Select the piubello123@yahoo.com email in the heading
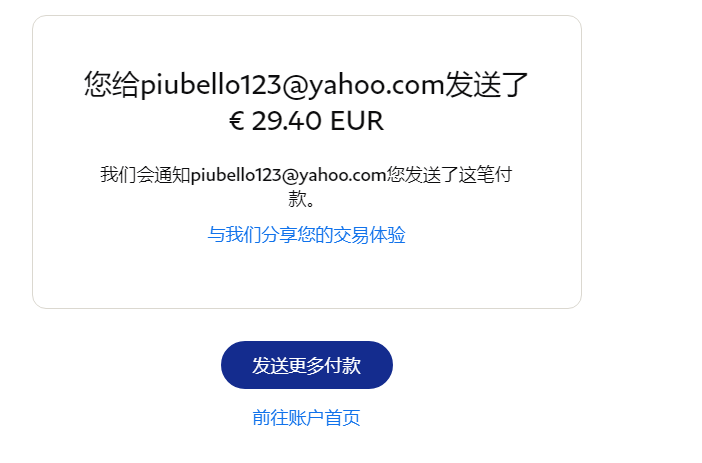This screenshot has width=702, height=463. pyautogui.click(x=292, y=84)
